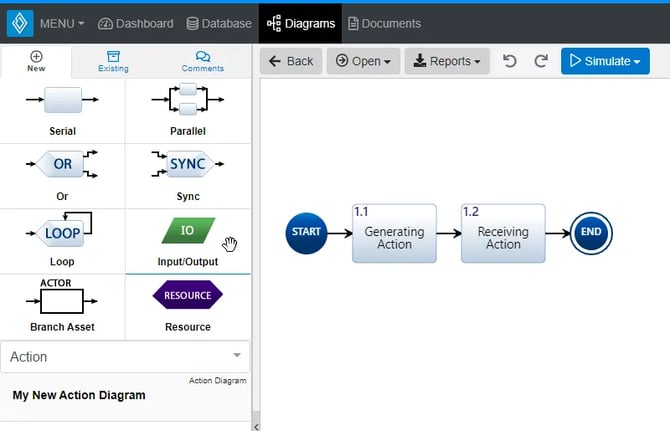Viewport: 670px width, 431px height.
Task: Select the SYNC construct icon
Action: pos(188,164)
